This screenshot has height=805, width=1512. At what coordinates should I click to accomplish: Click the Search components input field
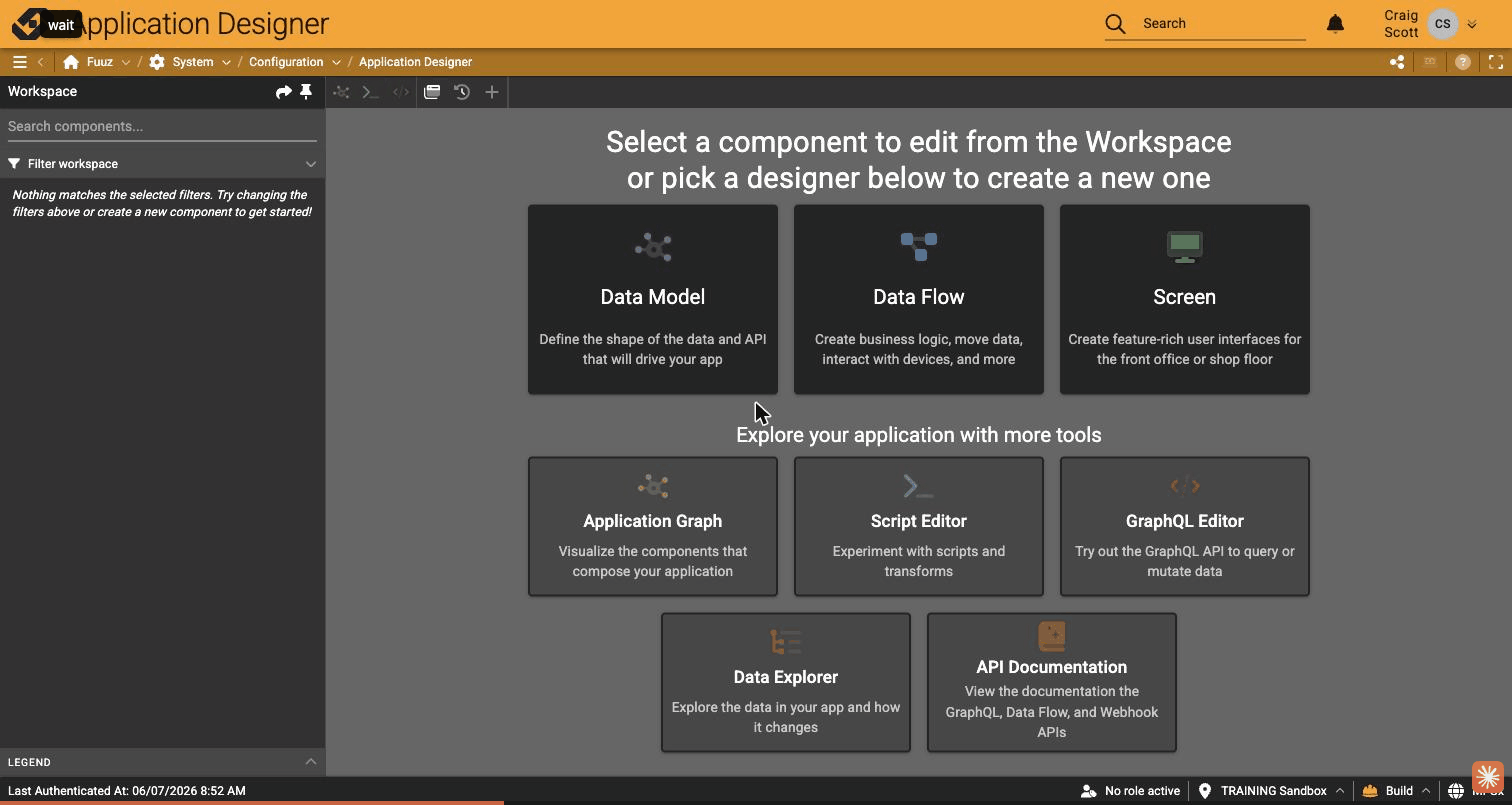pos(162,127)
